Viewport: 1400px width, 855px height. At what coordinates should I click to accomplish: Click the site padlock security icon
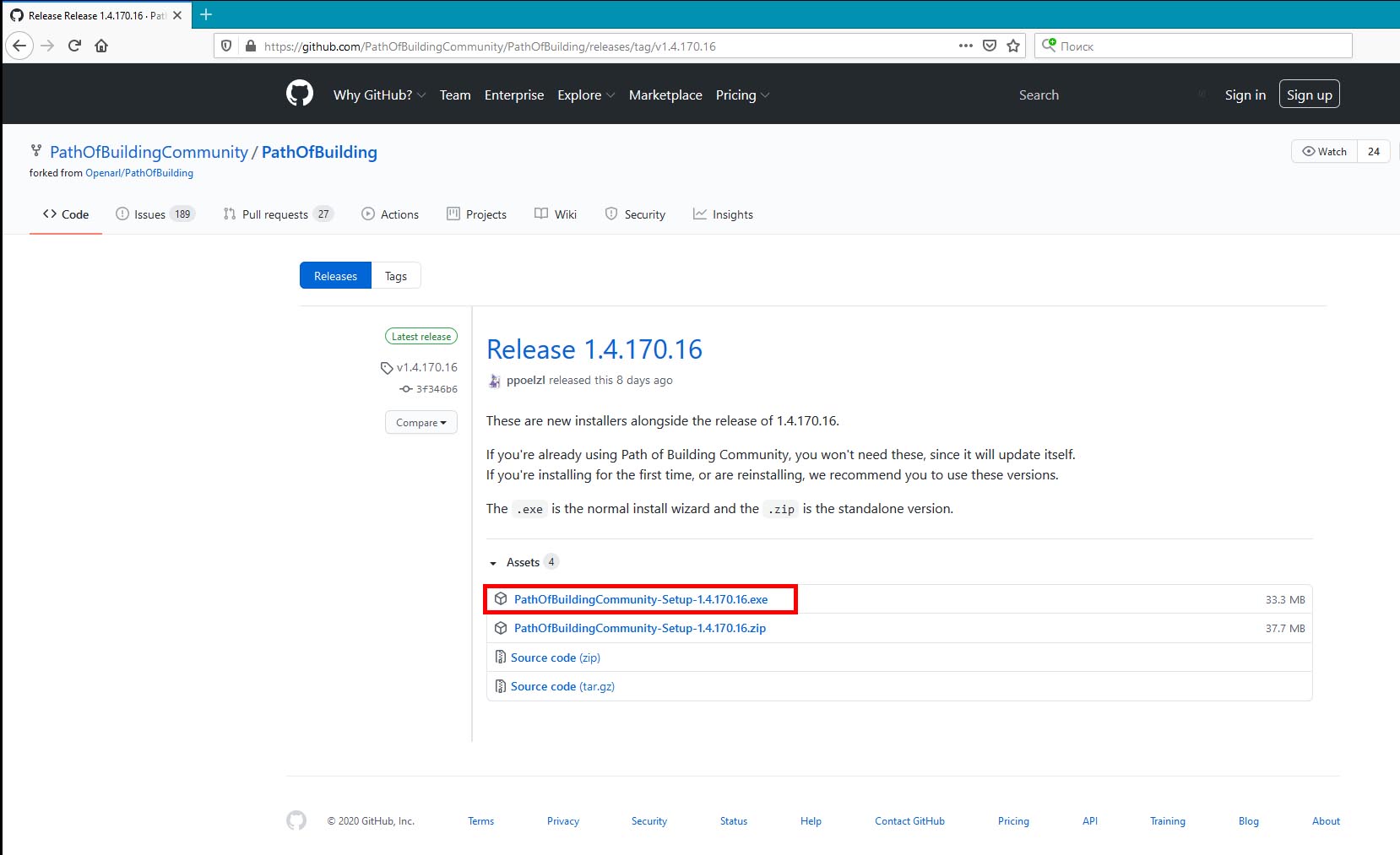[x=250, y=46]
